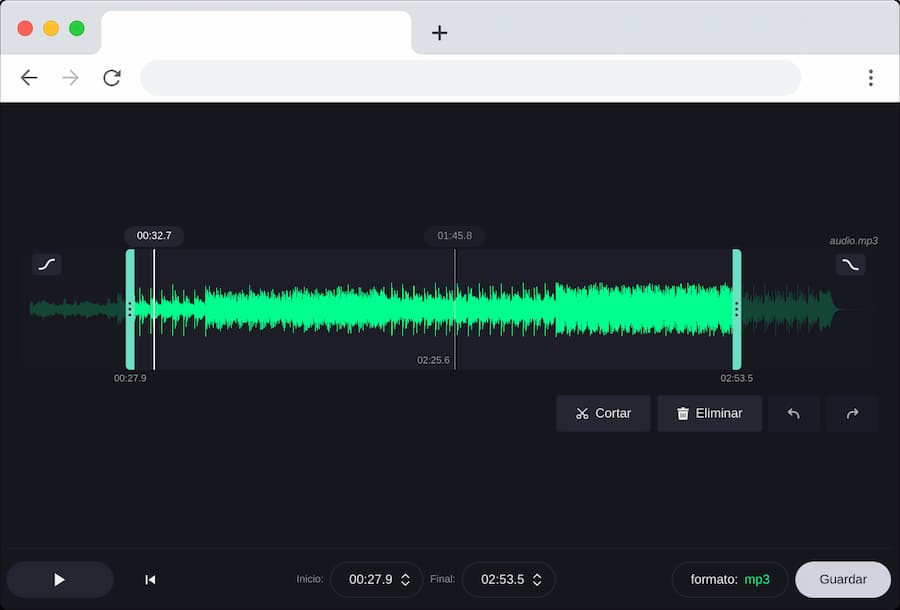Toggle the fade-in curve icon
The height and width of the screenshot is (610, 900).
pyautogui.click(x=46, y=265)
